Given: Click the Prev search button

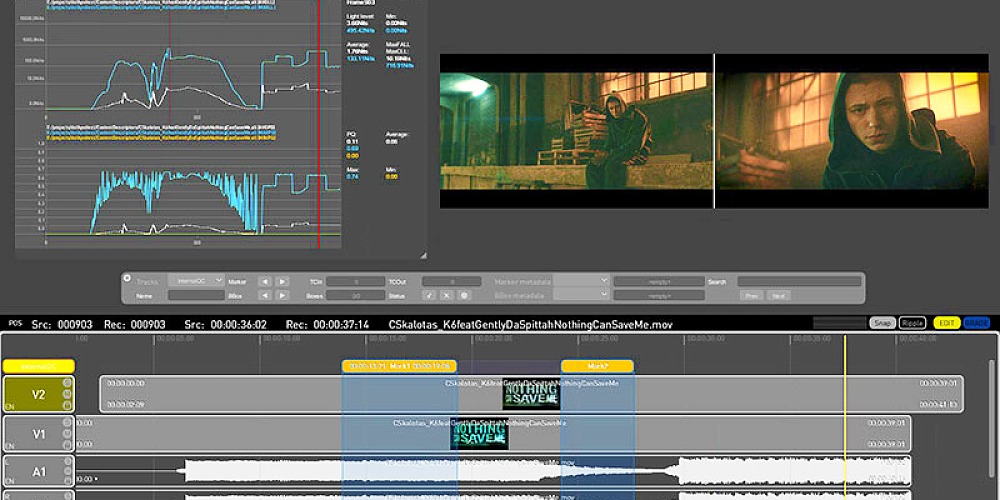Looking at the screenshot, I should click(x=751, y=295).
